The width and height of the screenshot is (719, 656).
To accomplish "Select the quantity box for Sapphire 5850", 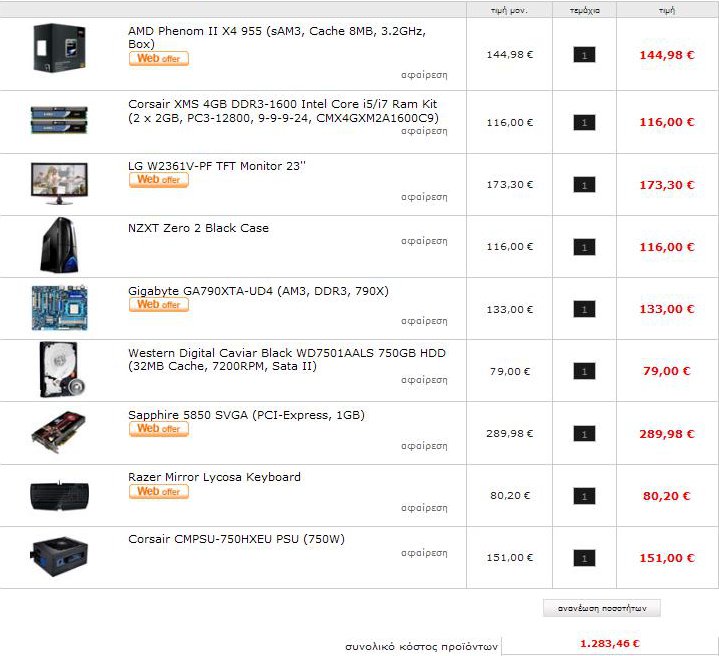I will click(584, 434).
